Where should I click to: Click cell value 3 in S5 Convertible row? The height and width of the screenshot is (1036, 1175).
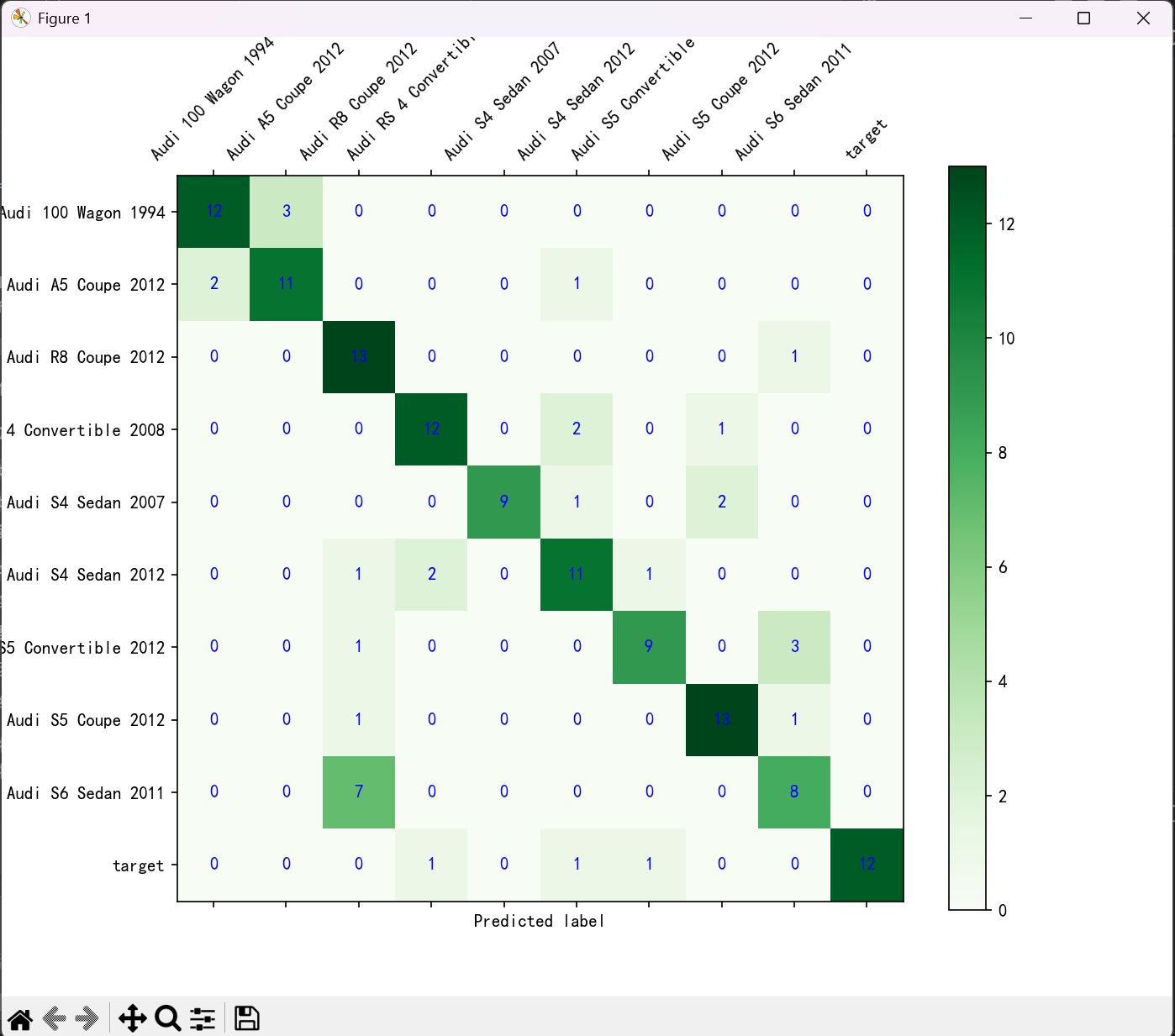[794, 646]
